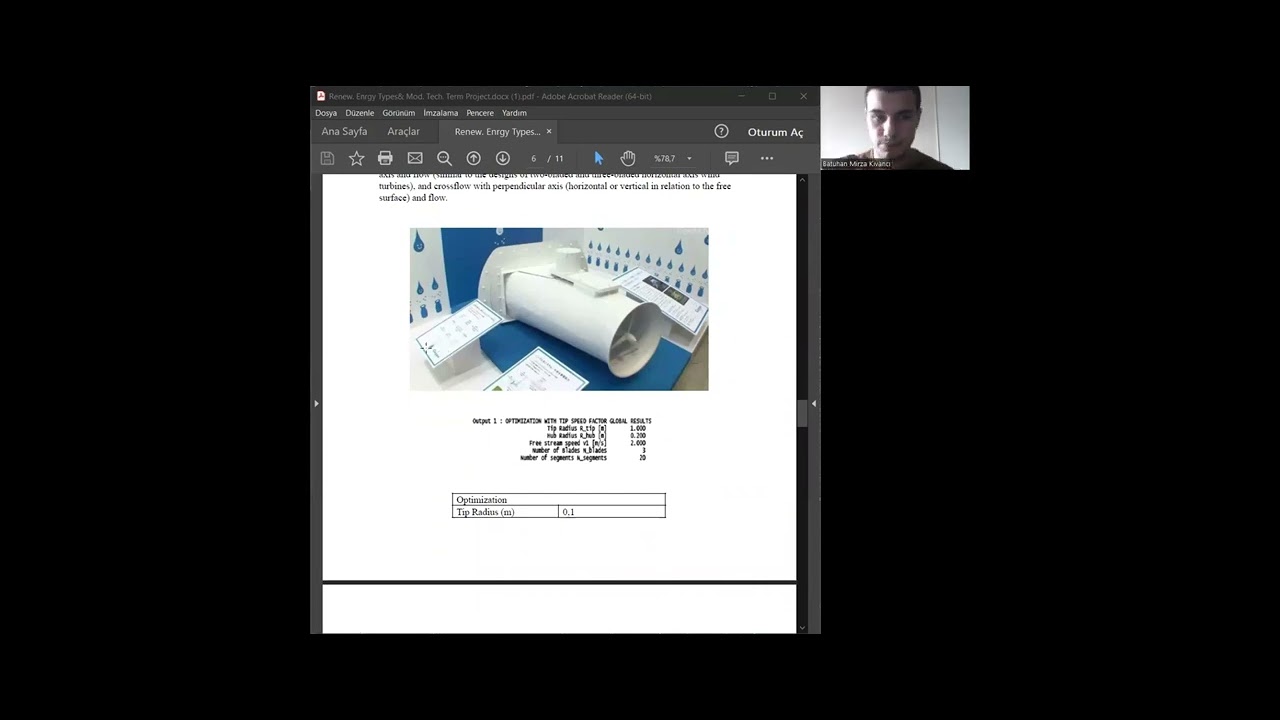Activate the hand pan tool
1280x720 pixels.
pos(628,158)
